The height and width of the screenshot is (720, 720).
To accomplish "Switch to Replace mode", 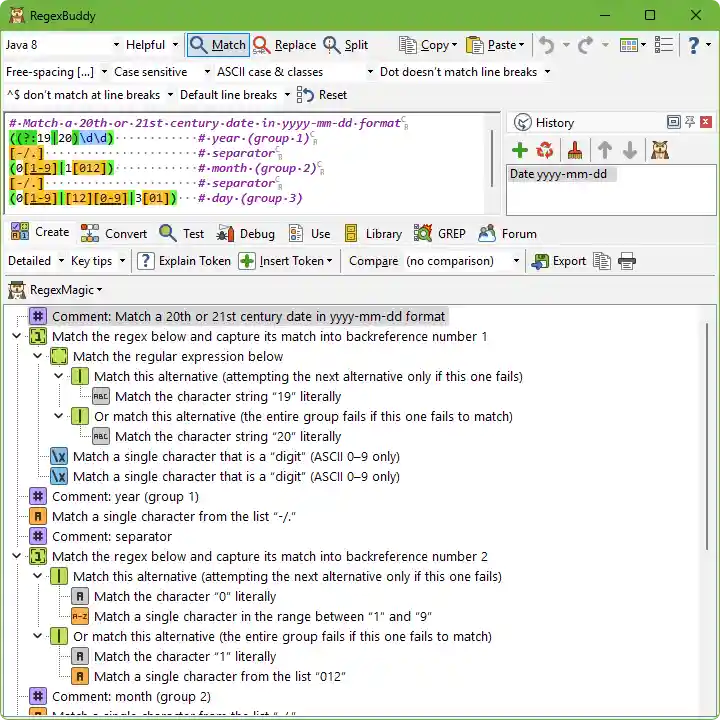I will point(284,45).
